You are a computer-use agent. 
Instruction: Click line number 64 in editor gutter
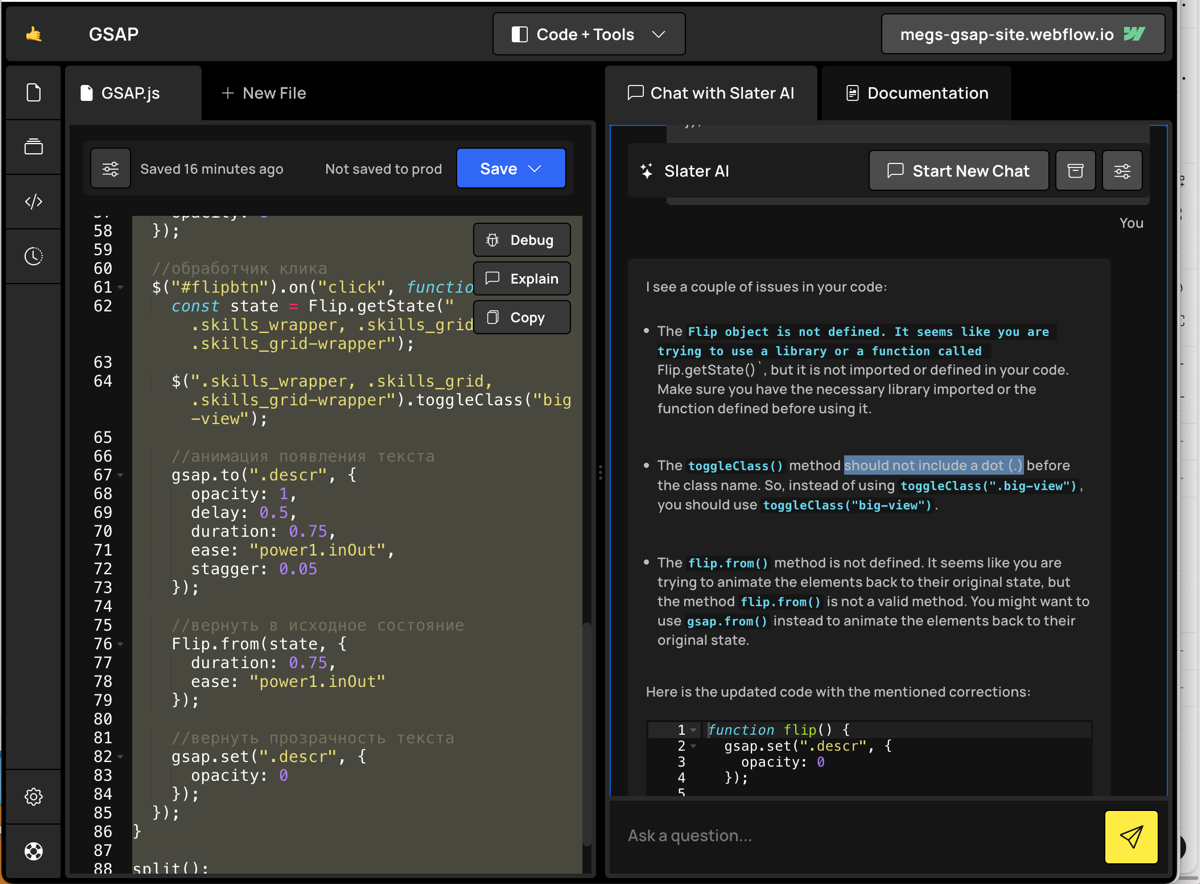tap(103, 381)
